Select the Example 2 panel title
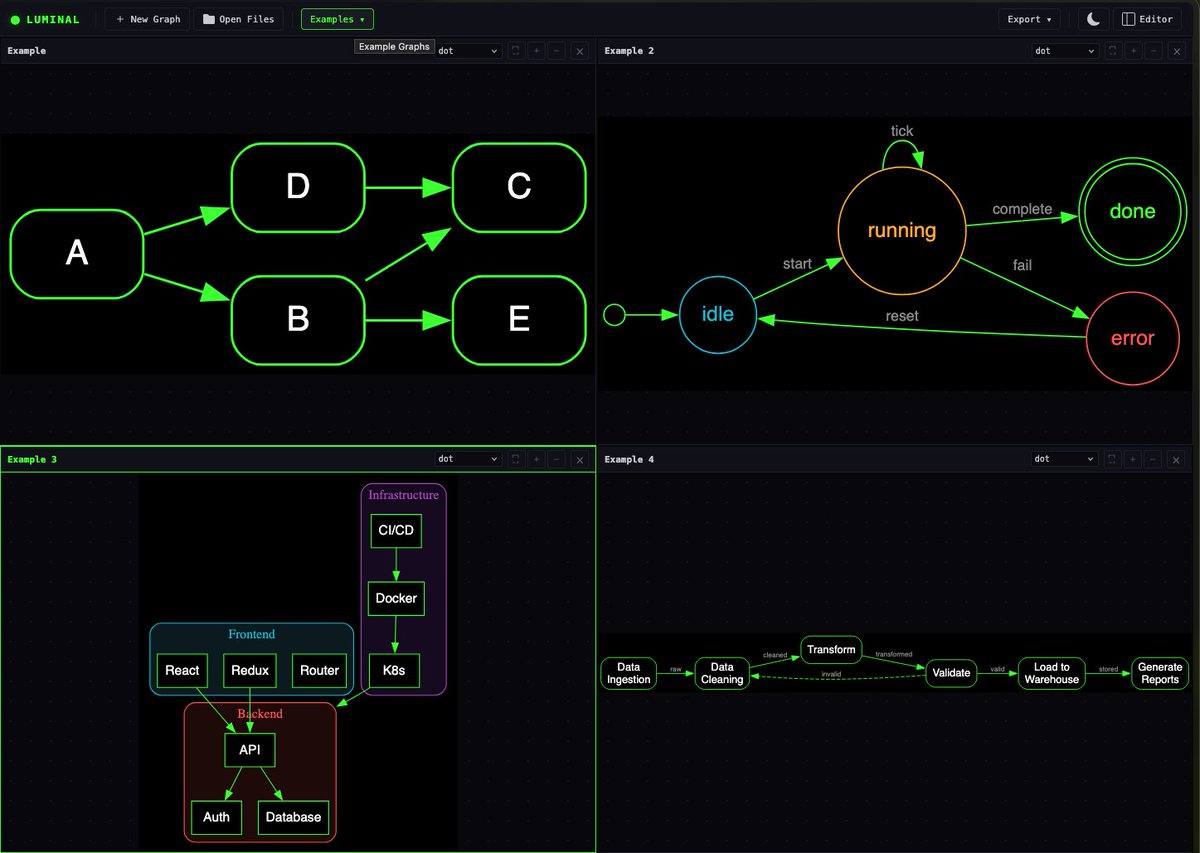1200x853 pixels. tap(629, 50)
